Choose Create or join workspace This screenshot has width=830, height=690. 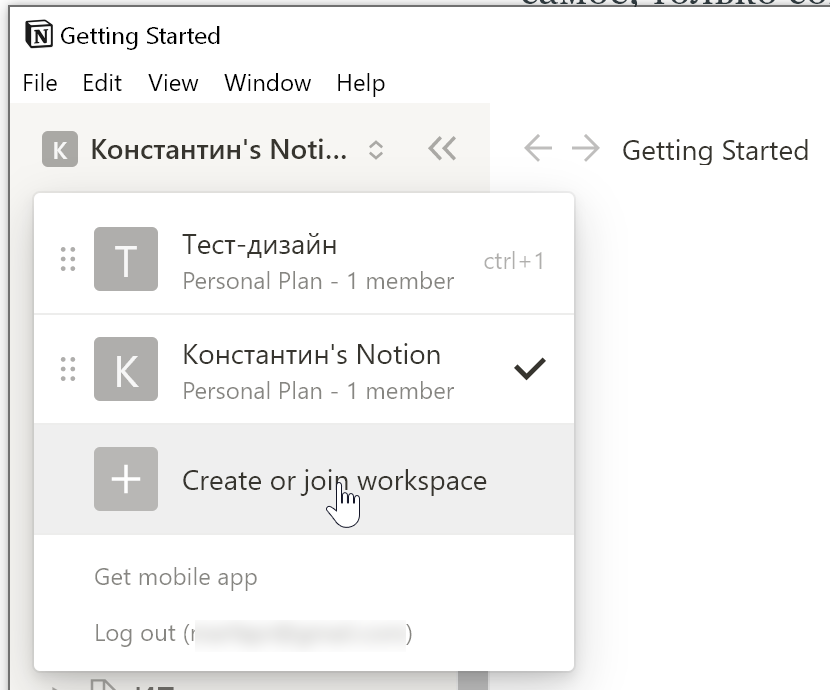pyautogui.click(x=304, y=479)
